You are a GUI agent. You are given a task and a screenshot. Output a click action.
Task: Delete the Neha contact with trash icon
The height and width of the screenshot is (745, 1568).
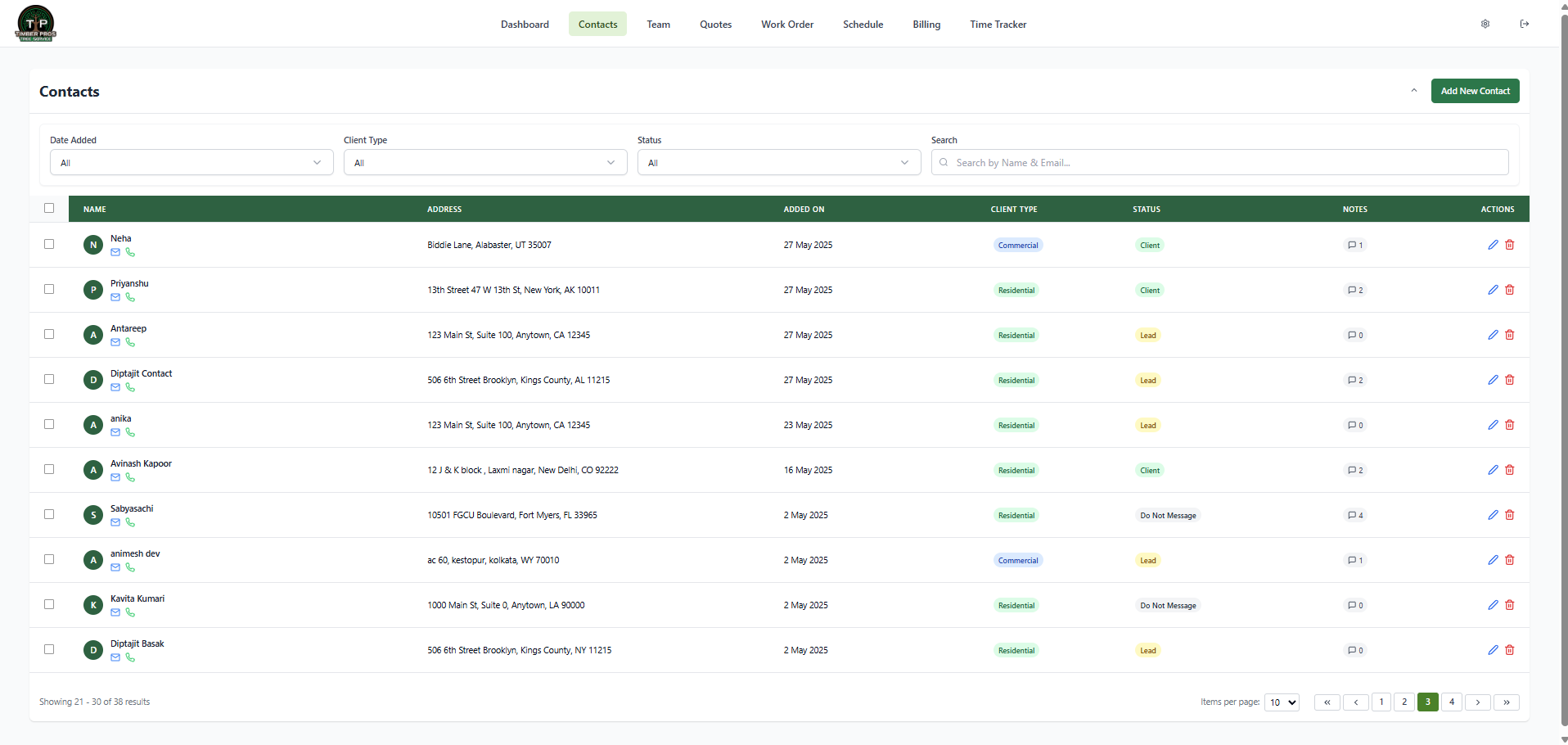tap(1510, 245)
